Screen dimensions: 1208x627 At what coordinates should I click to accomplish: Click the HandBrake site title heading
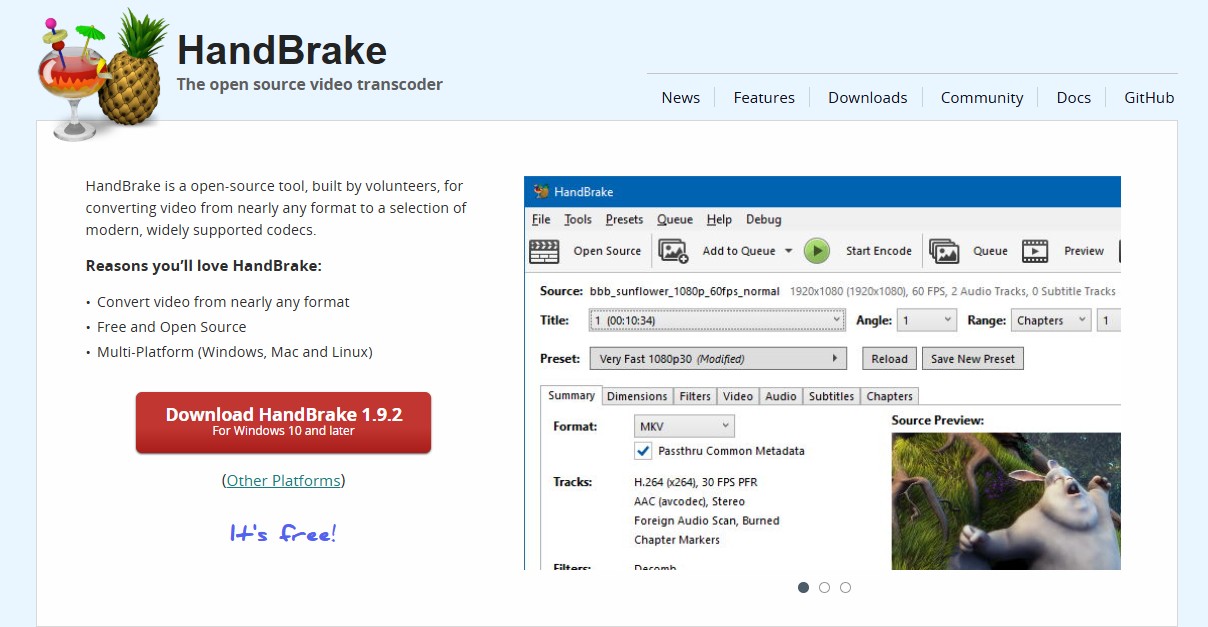pyautogui.click(x=282, y=50)
